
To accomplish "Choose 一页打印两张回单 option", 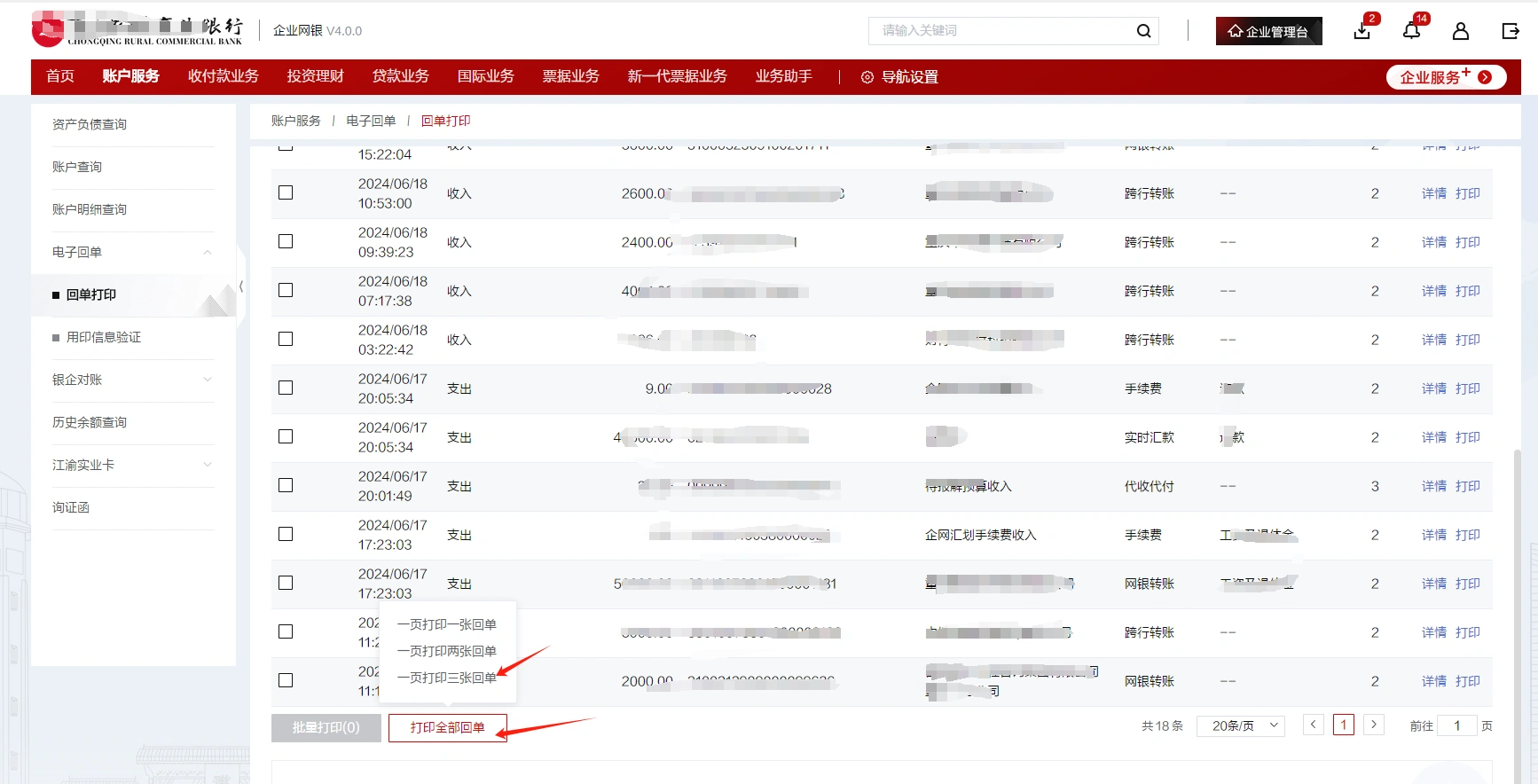I will click(446, 651).
